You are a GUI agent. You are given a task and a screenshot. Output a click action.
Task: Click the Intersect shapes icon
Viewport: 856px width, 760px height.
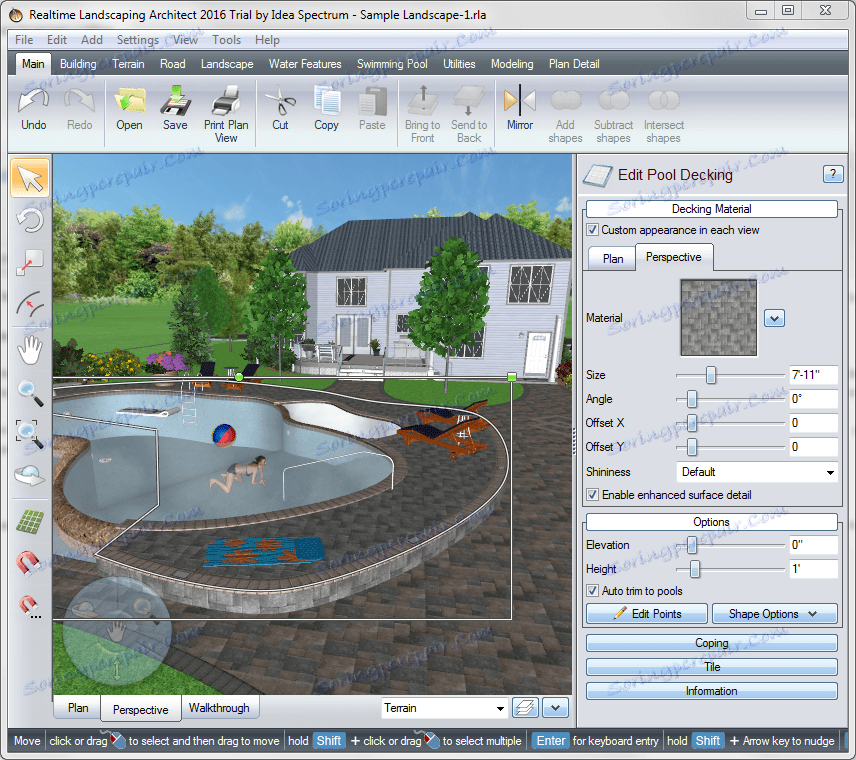click(663, 101)
